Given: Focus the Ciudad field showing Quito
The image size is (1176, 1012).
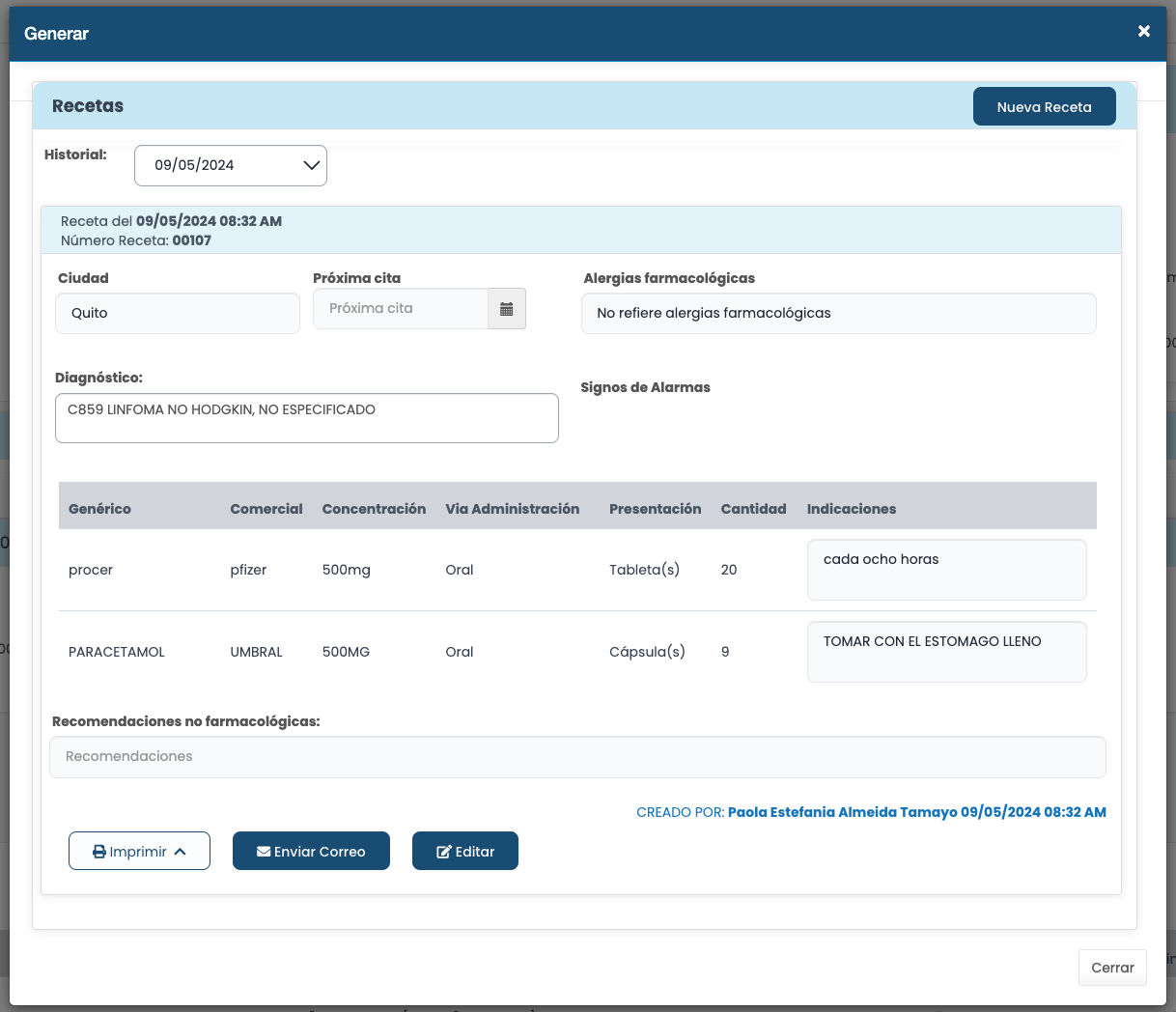Looking at the screenshot, I should [178, 313].
